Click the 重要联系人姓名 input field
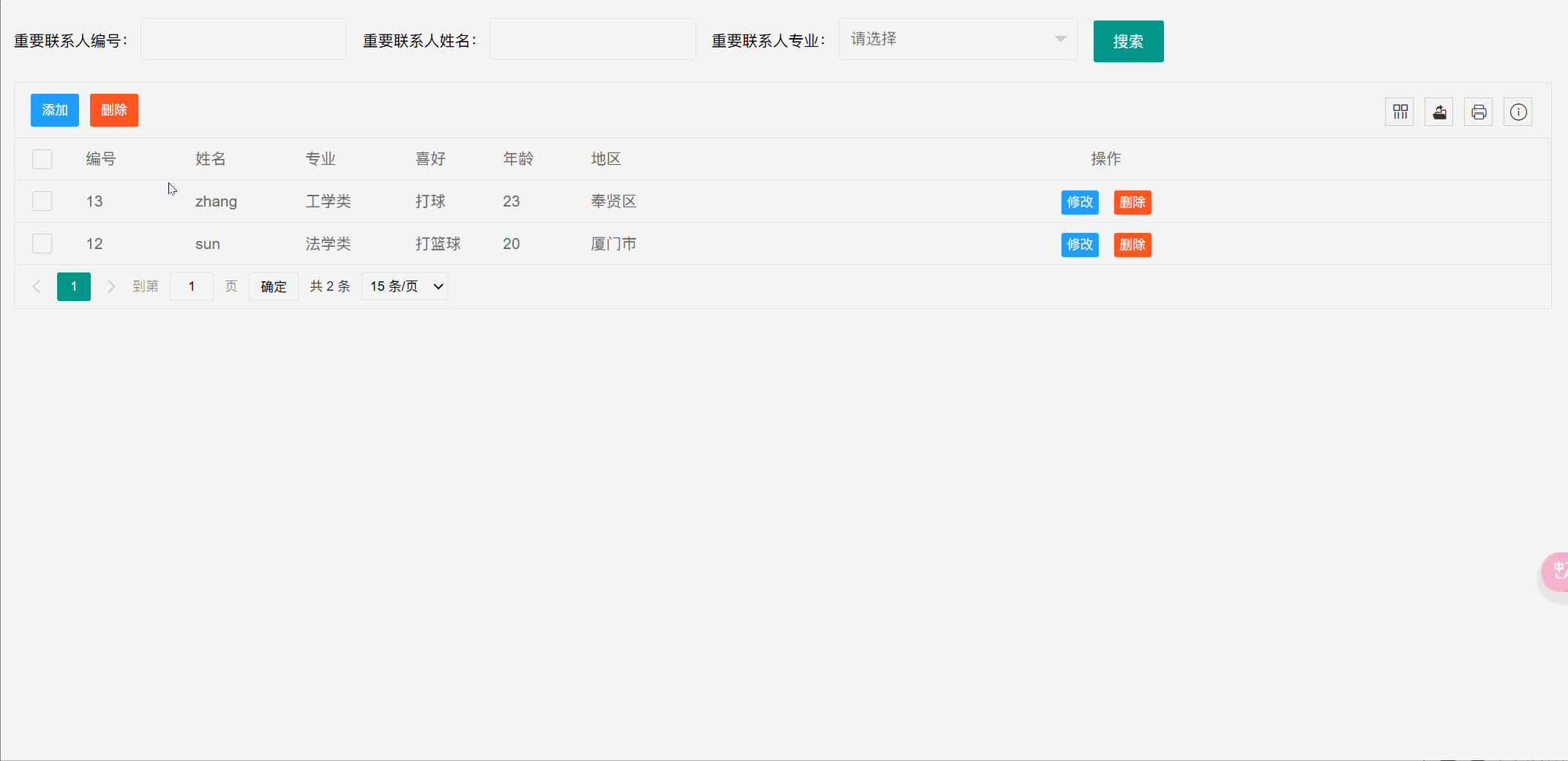Image resolution: width=1568 pixels, height=761 pixels. [x=592, y=39]
